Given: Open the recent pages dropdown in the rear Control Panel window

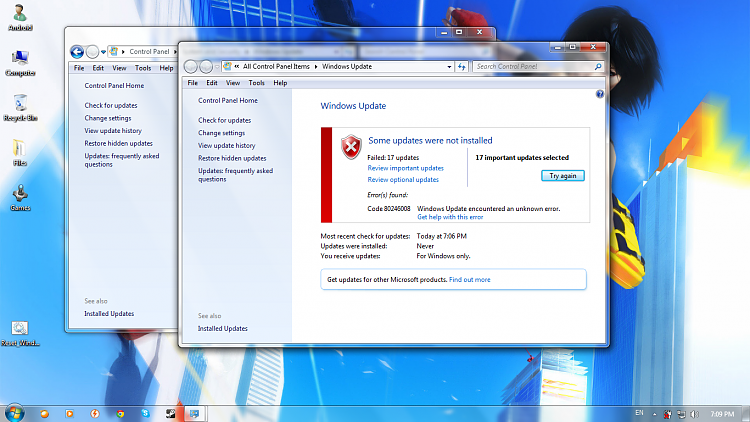Looking at the screenshot, I should [x=103, y=52].
